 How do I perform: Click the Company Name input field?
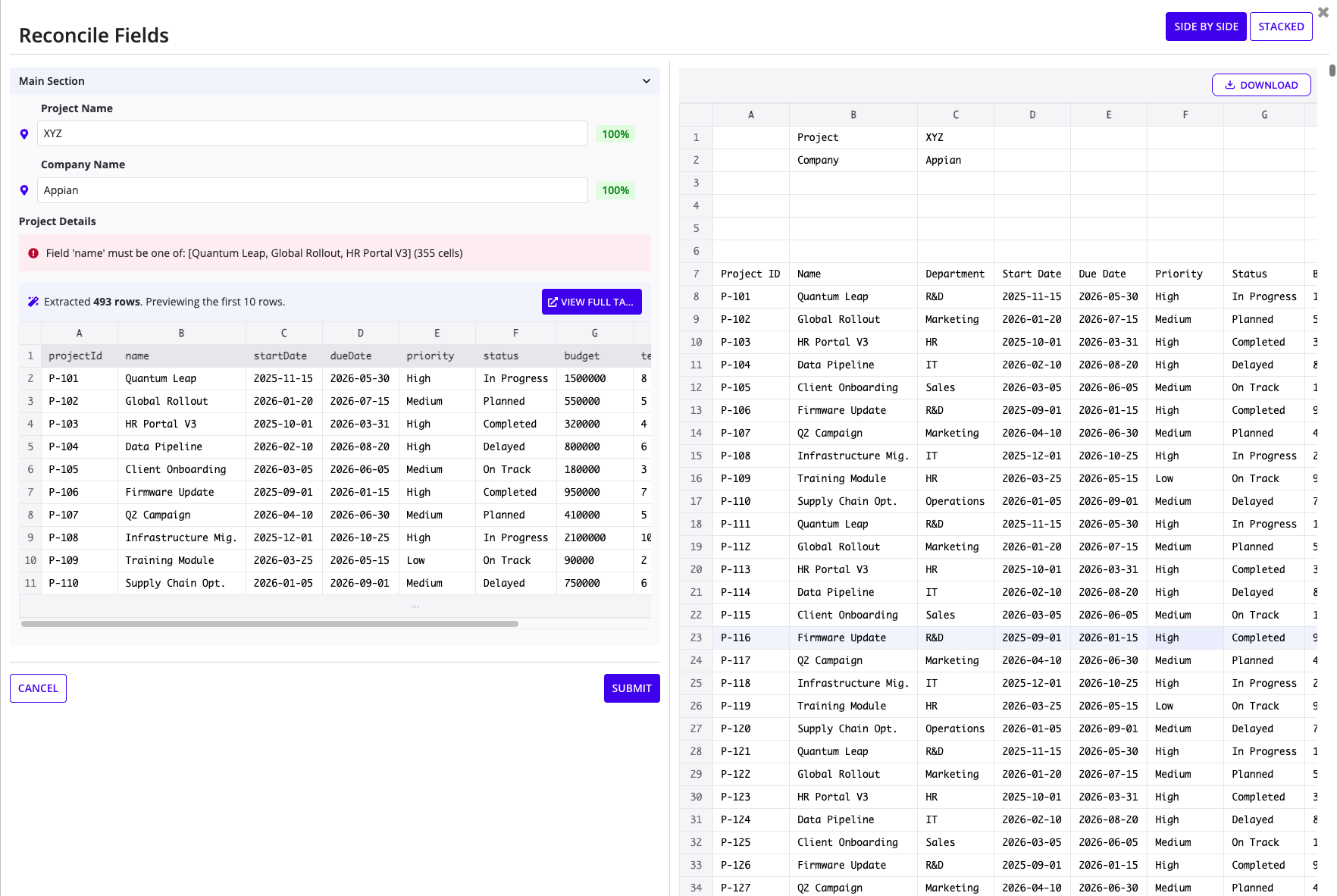pos(312,190)
